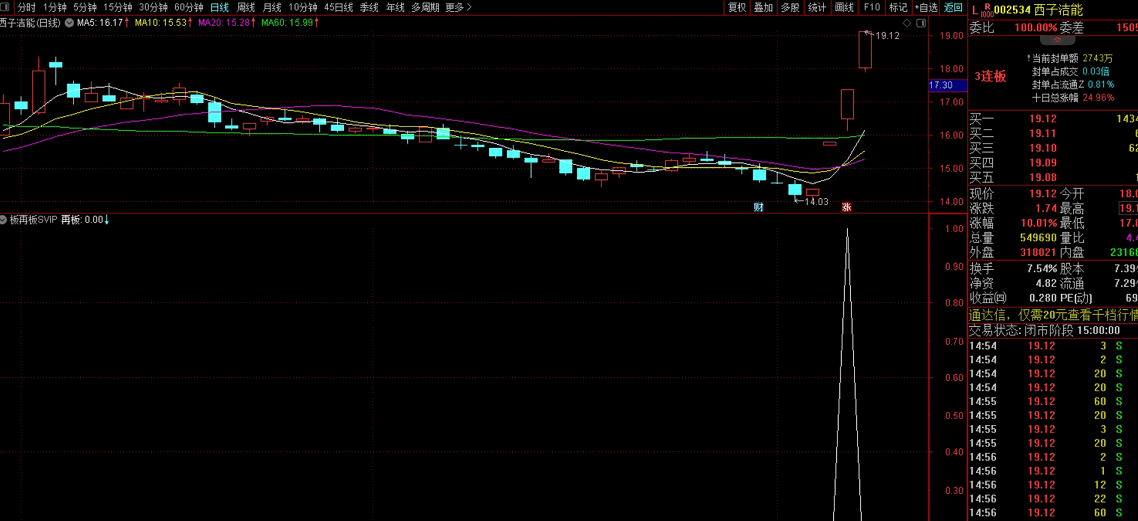Activate the 画线 drawing tools

point(843,7)
